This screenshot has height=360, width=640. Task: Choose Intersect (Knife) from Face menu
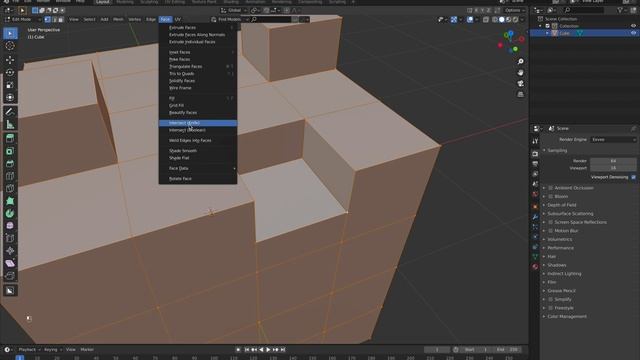pos(198,123)
